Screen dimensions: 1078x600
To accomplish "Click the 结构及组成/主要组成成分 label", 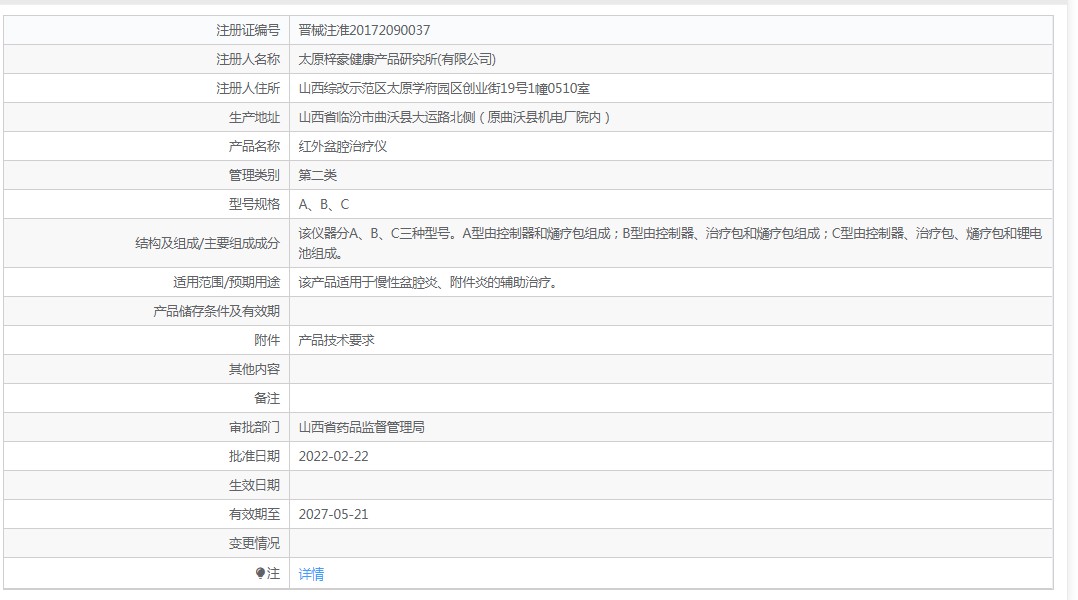I will coord(208,243).
